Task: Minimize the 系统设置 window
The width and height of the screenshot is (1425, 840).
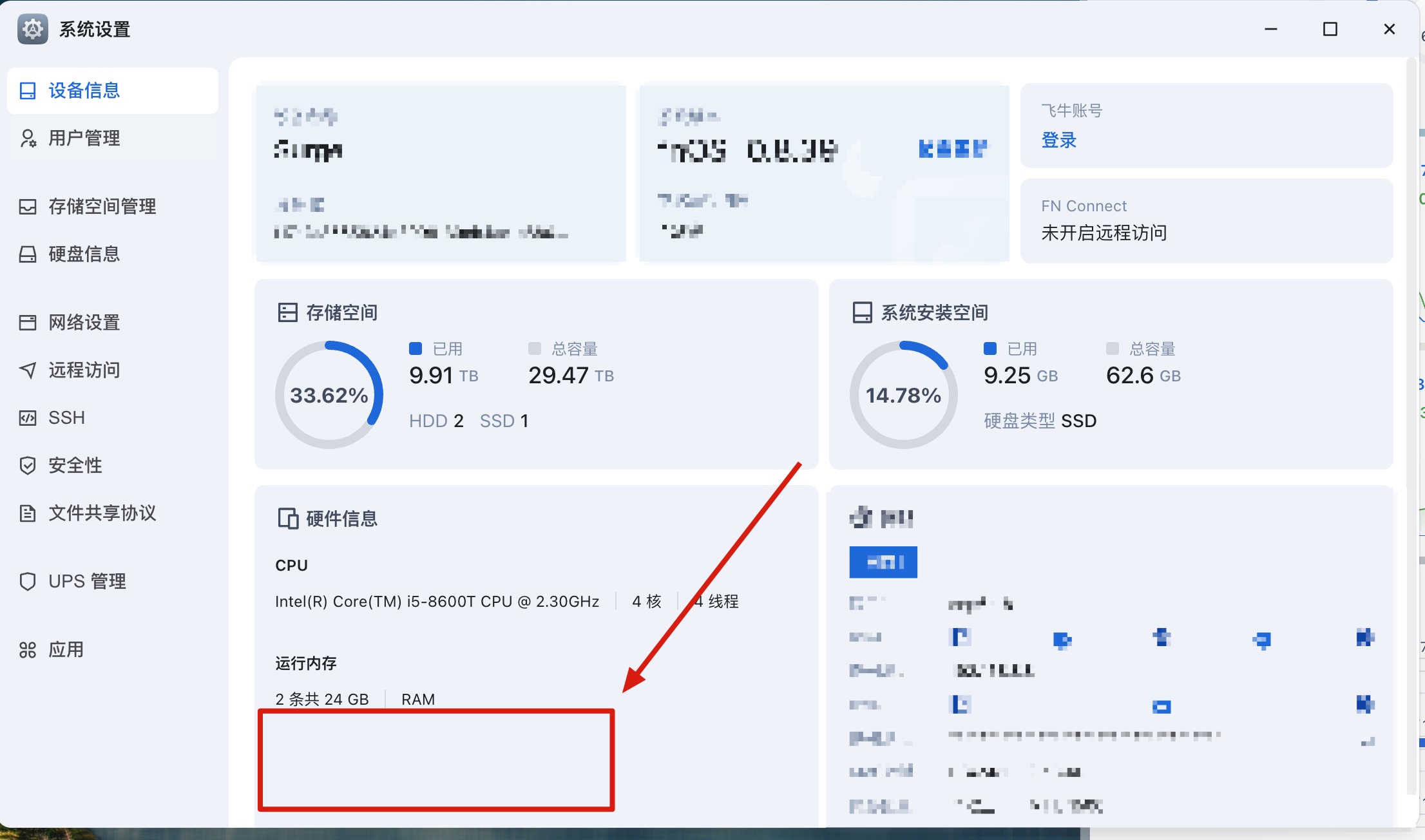Action: coord(1271,30)
